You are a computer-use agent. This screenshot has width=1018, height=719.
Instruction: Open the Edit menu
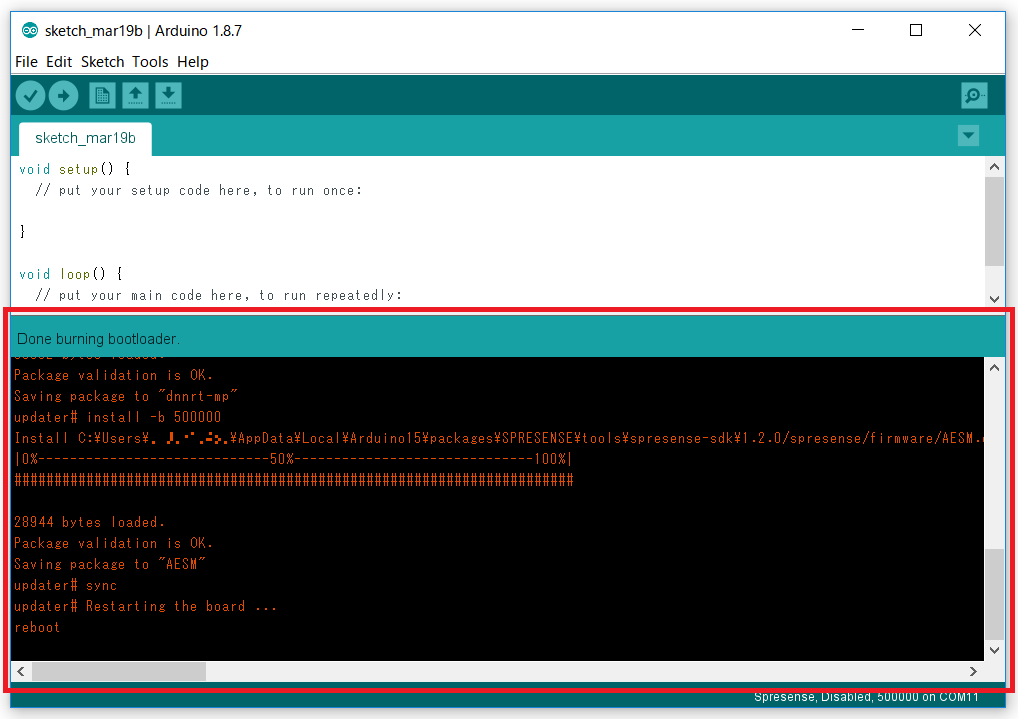pos(59,62)
